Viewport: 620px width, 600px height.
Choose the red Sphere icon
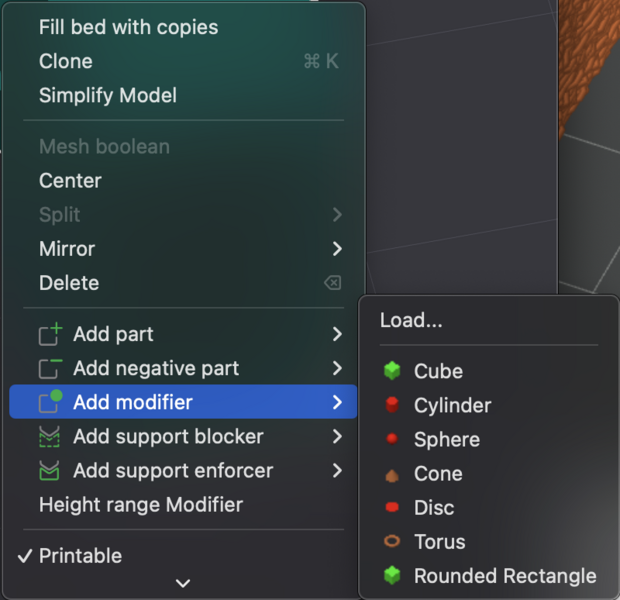click(x=392, y=439)
